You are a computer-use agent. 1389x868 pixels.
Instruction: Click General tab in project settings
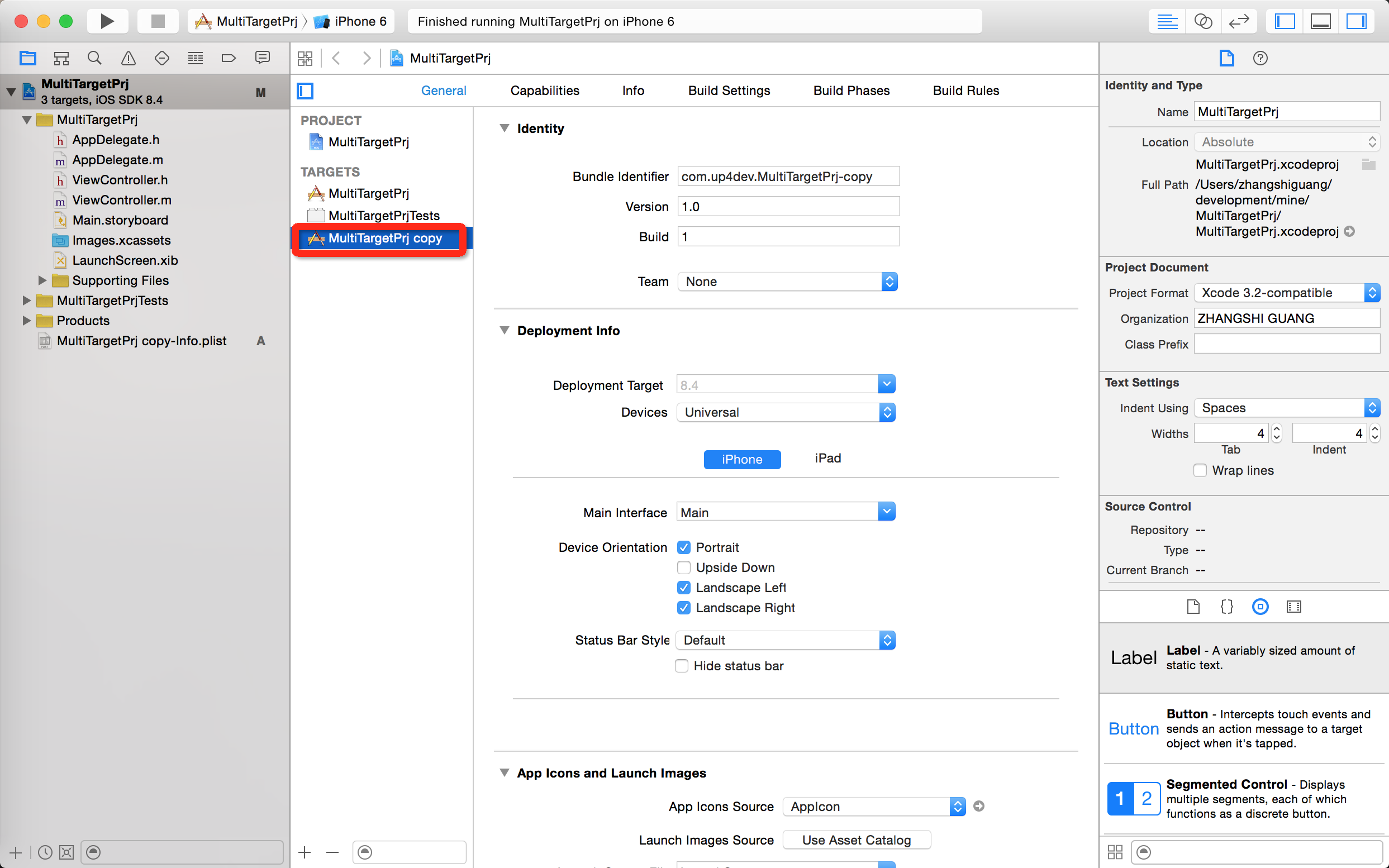tap(443, 90)
